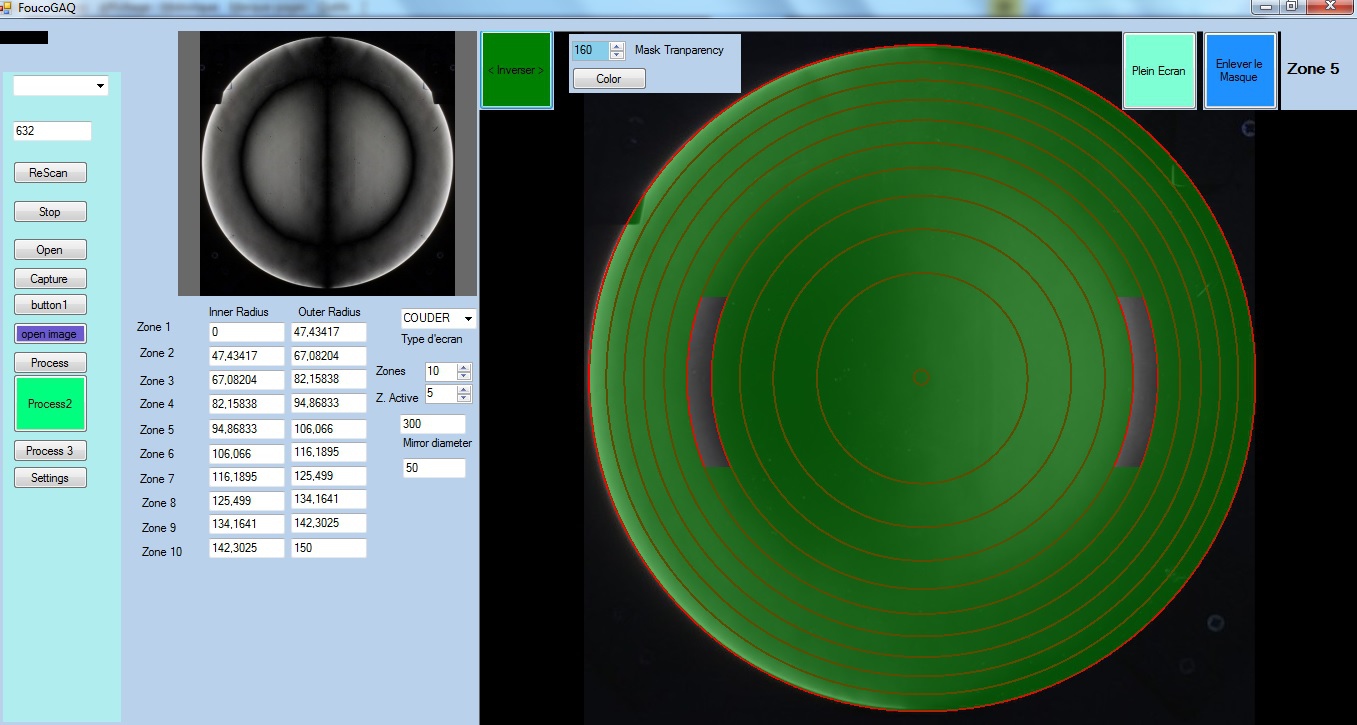Select the Zone 7 Inner Radius field
This screenshot has height=725, width=1357.
[247, 476]
